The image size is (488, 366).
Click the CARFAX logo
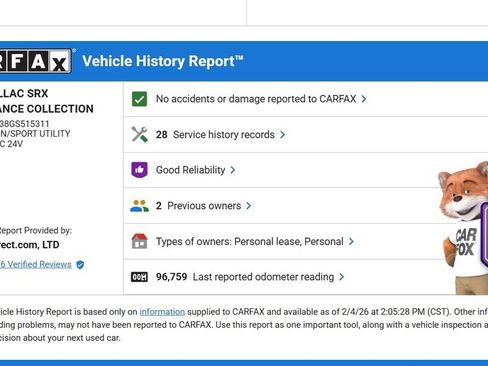point(35,61)
